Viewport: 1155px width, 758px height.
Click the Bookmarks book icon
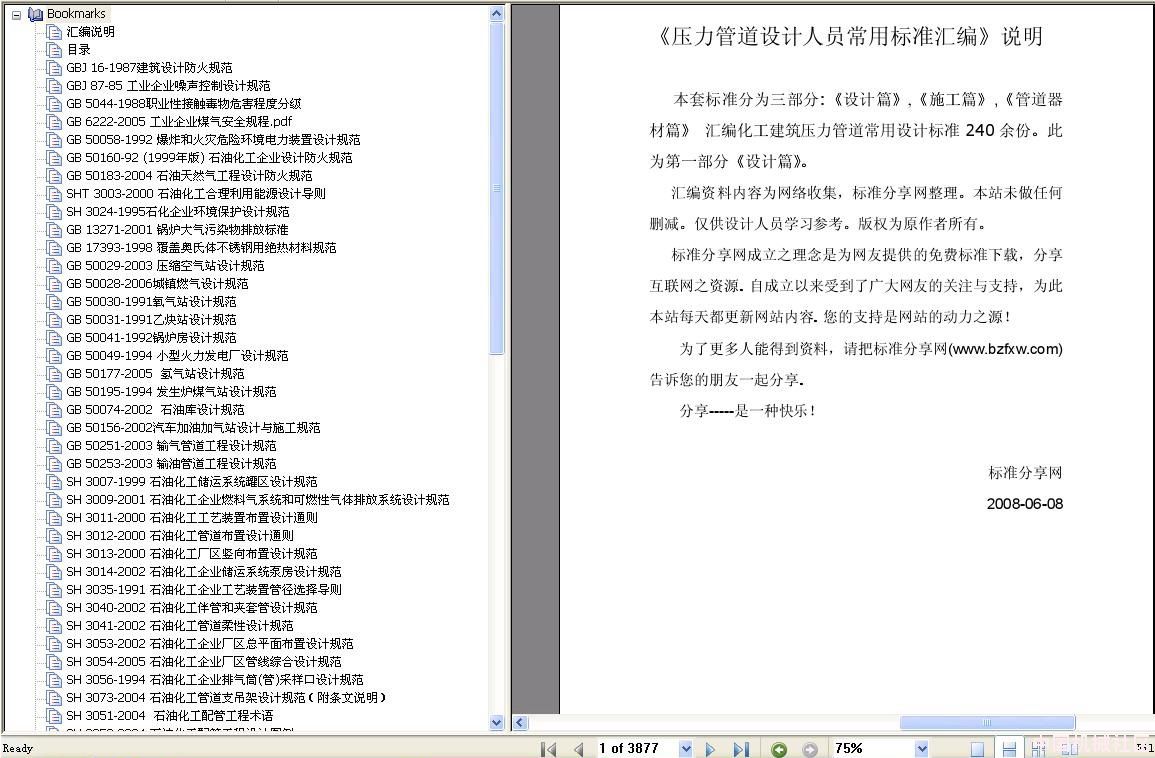click(x=36, y=14)
